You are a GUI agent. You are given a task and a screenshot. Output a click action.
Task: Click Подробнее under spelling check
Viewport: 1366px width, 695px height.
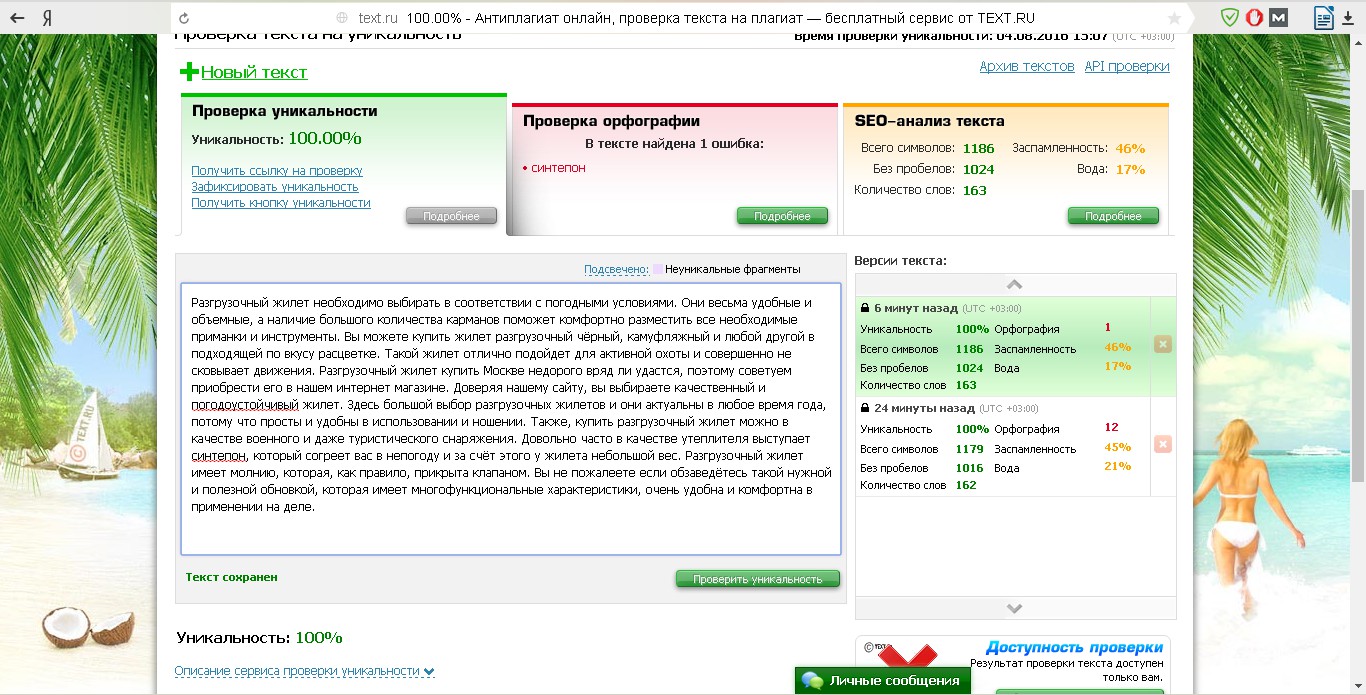(782, 216)
